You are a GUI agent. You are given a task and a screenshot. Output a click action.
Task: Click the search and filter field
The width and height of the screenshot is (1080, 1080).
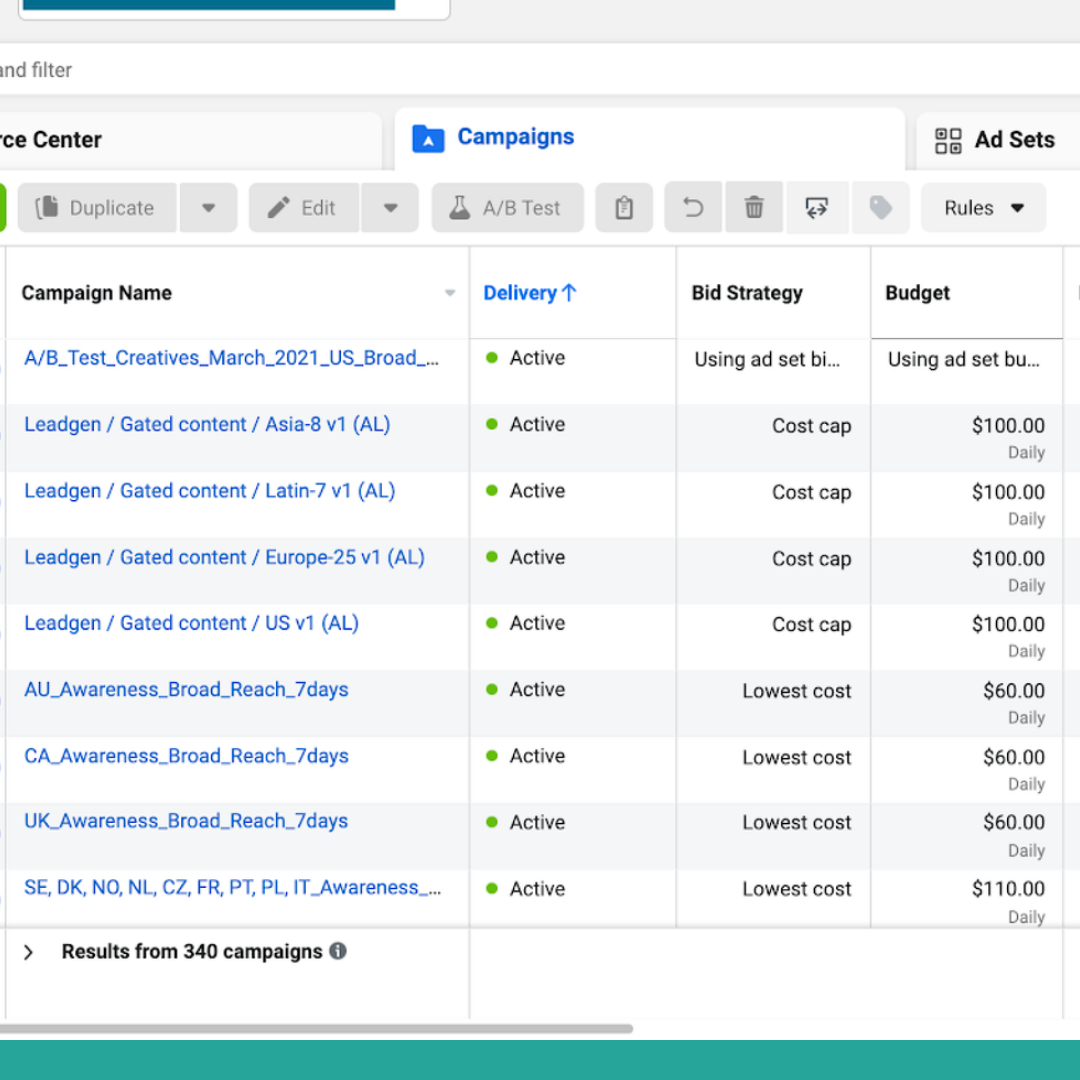pyautogui.click(x=540, y=70)
